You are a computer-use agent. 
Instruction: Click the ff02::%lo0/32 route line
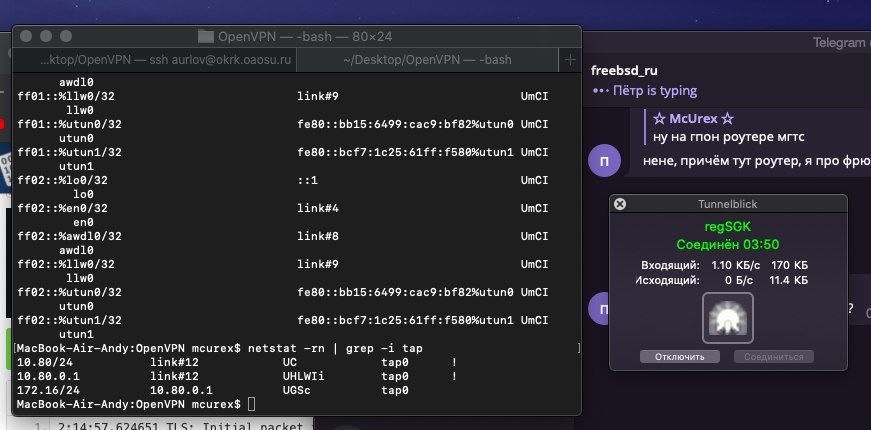pyautogui.click(x=283, y=181)
